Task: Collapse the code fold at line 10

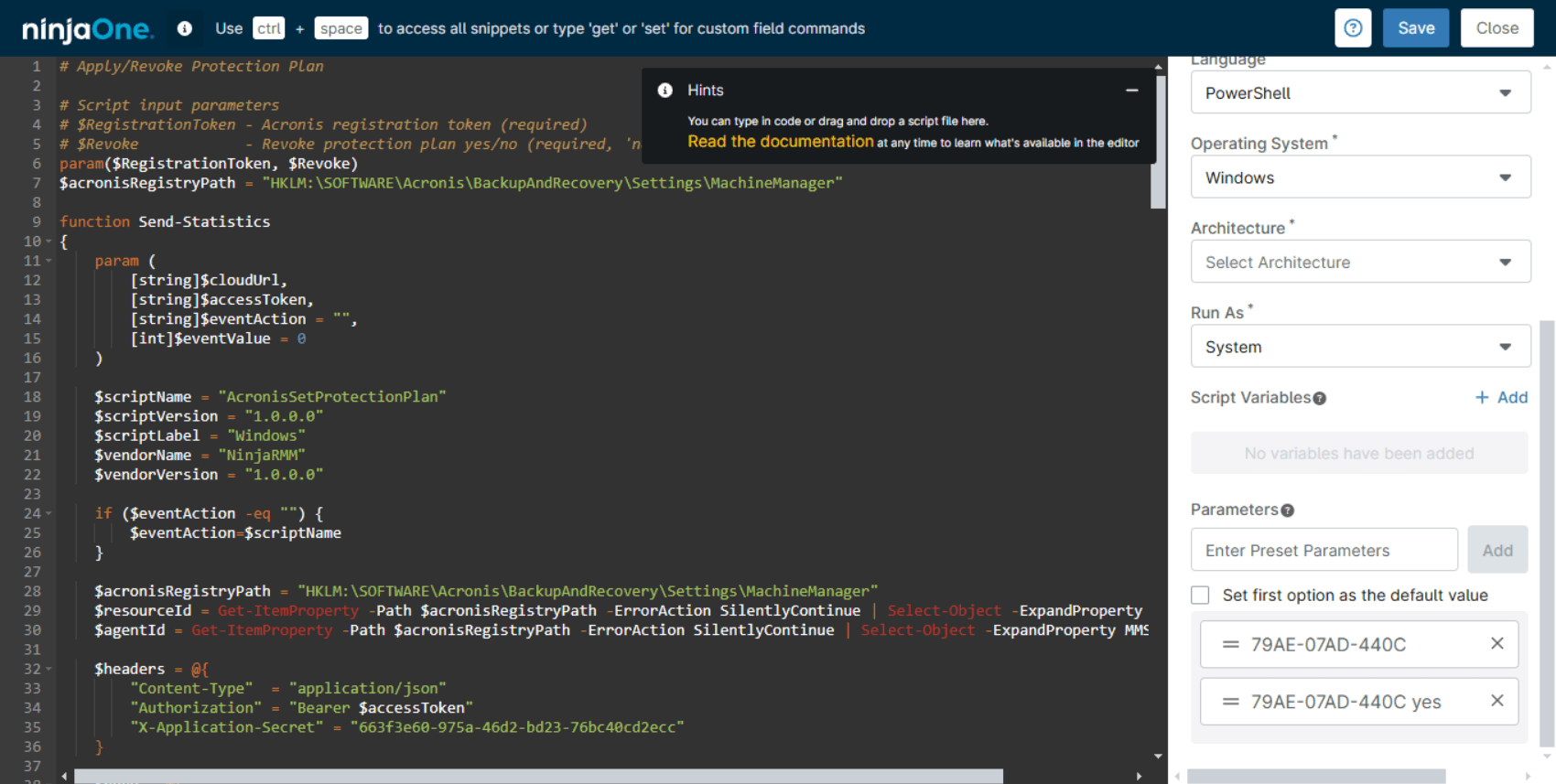Action: click(49, 242)
